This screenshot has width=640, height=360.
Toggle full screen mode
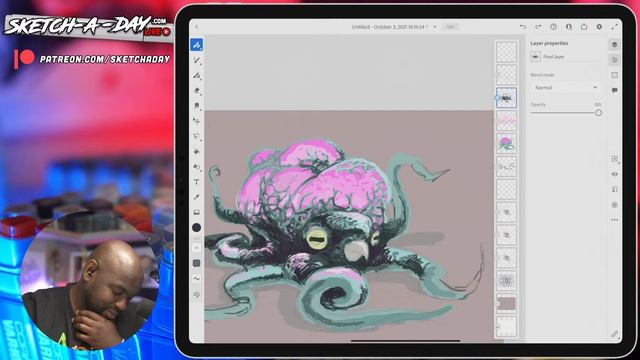pyautogui.click(x=615, y=27)
